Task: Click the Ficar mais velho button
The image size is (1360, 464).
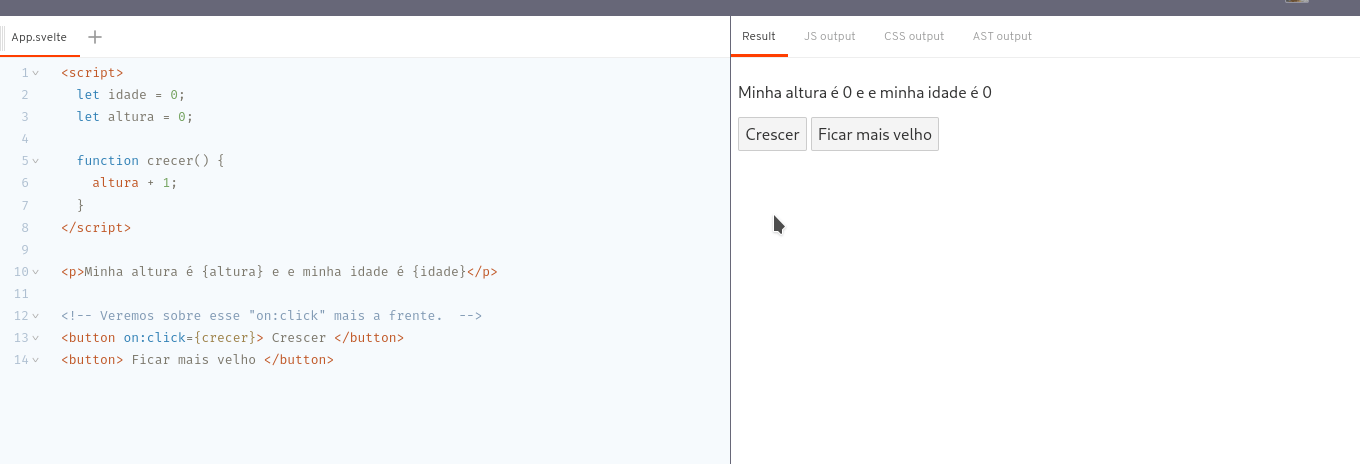Action: coord(875,134)
